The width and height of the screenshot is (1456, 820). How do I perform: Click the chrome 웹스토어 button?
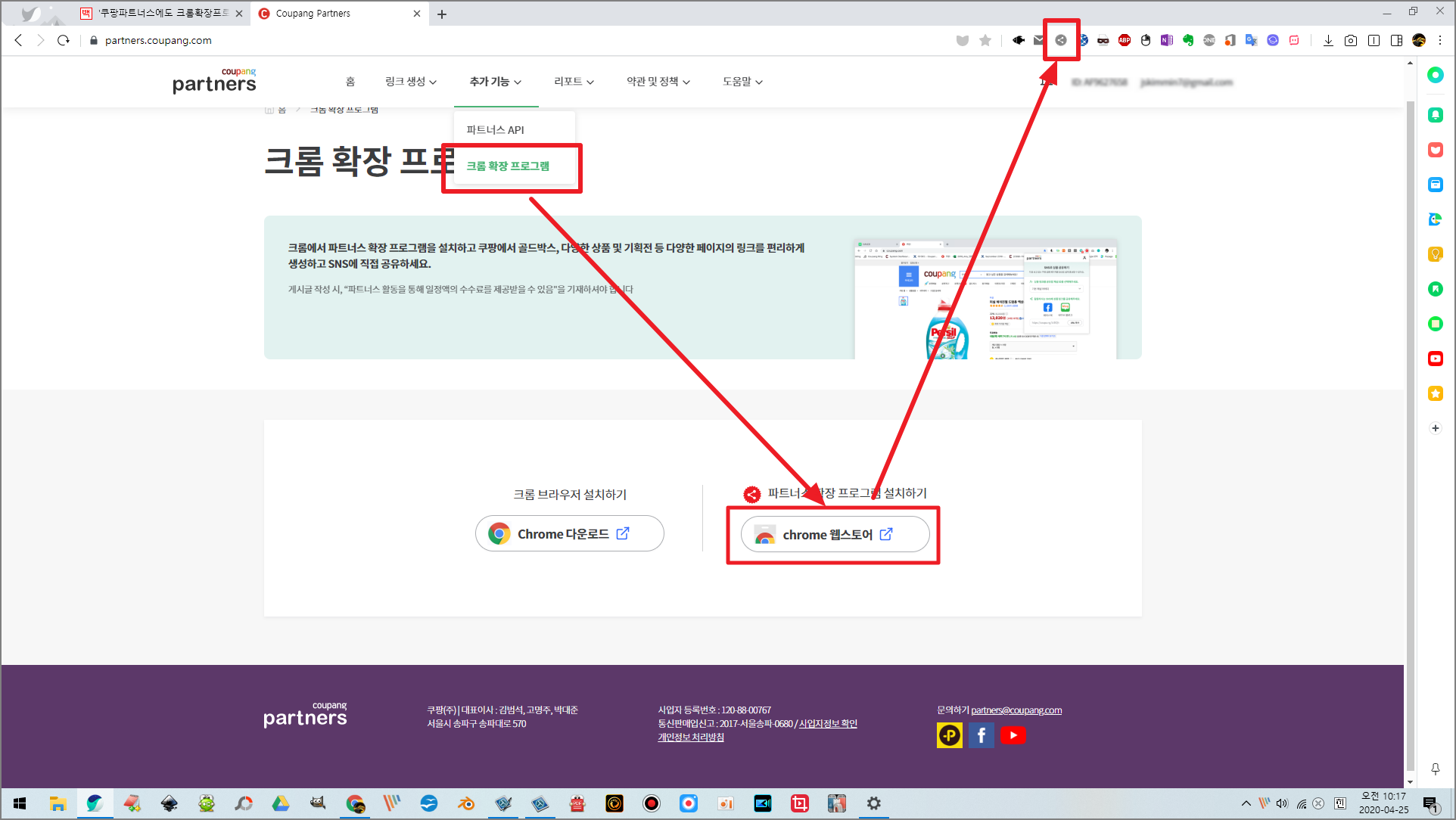click(x=835, y=535)
